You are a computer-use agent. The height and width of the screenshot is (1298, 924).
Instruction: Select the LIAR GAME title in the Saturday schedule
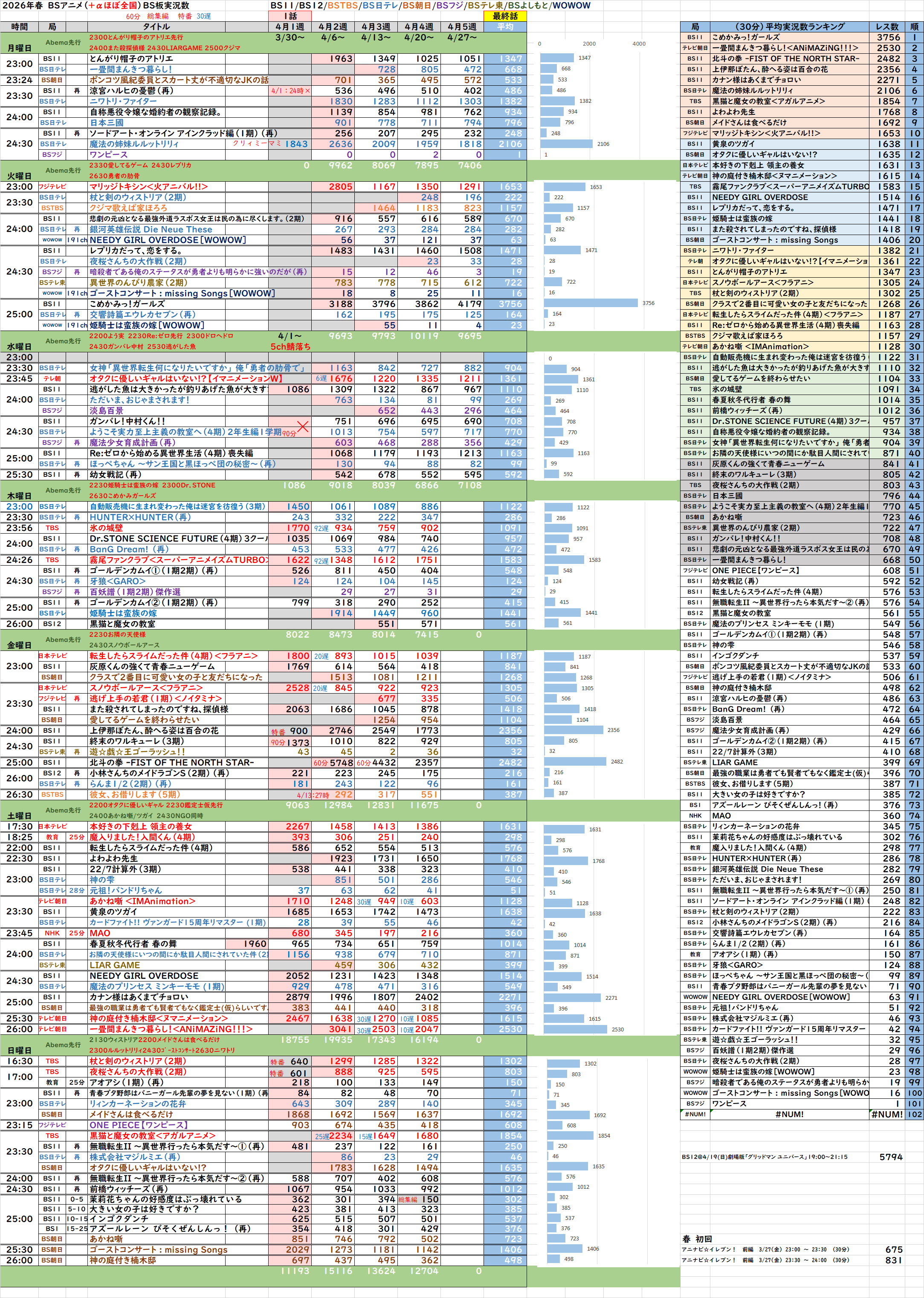114,965
